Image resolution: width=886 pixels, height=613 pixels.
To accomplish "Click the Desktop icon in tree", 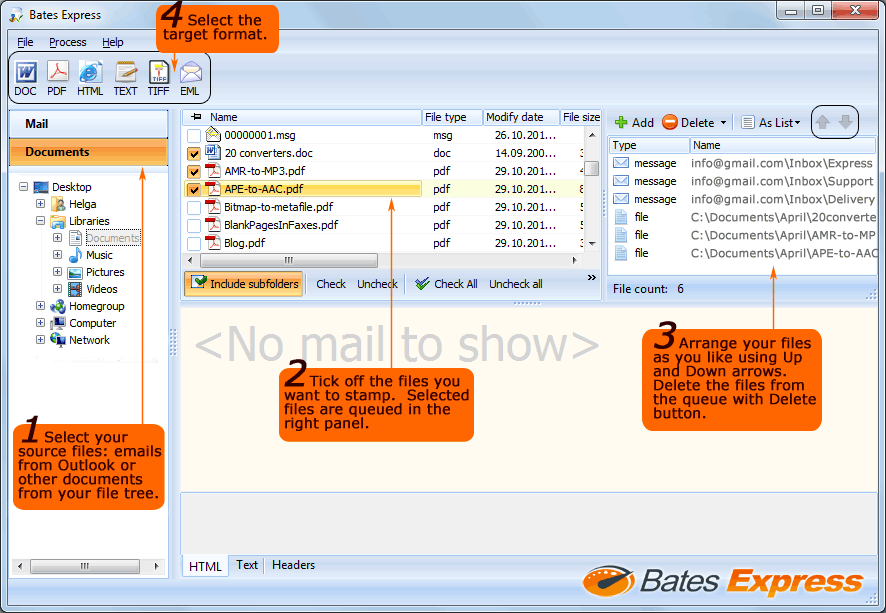I will tap(41, 187).
